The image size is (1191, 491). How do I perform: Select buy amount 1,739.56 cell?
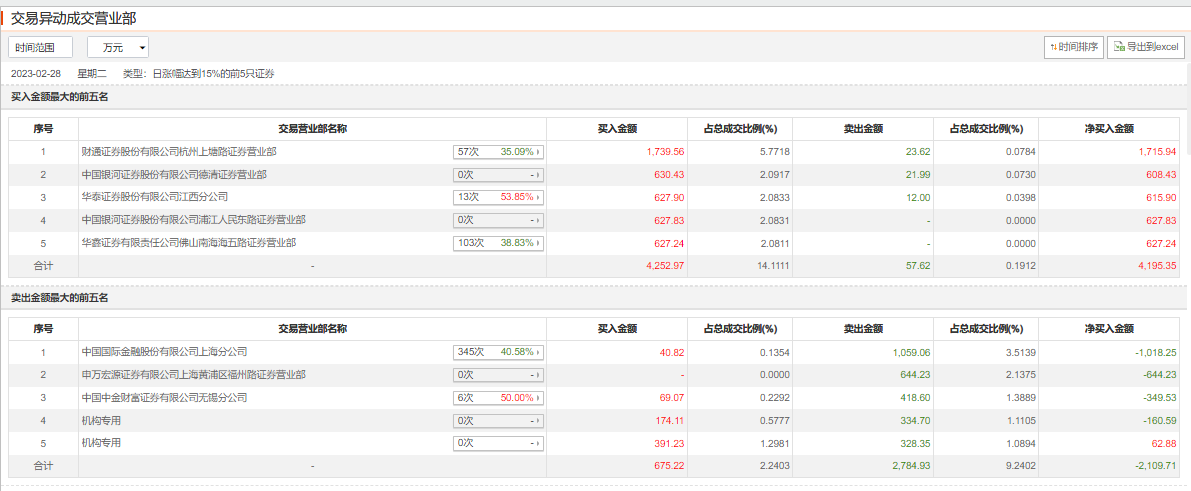617,152
